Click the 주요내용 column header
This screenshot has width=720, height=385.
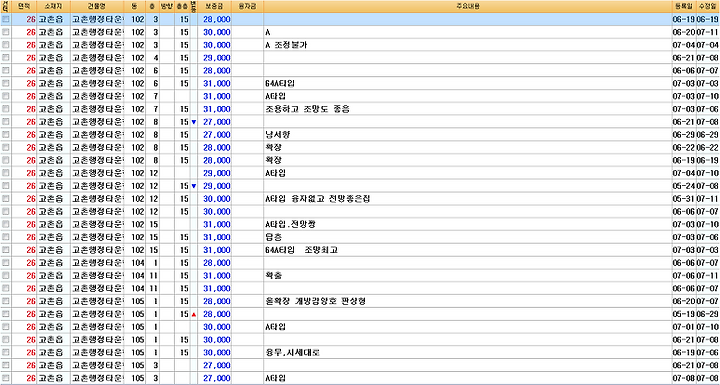click(x=467, y=6)
